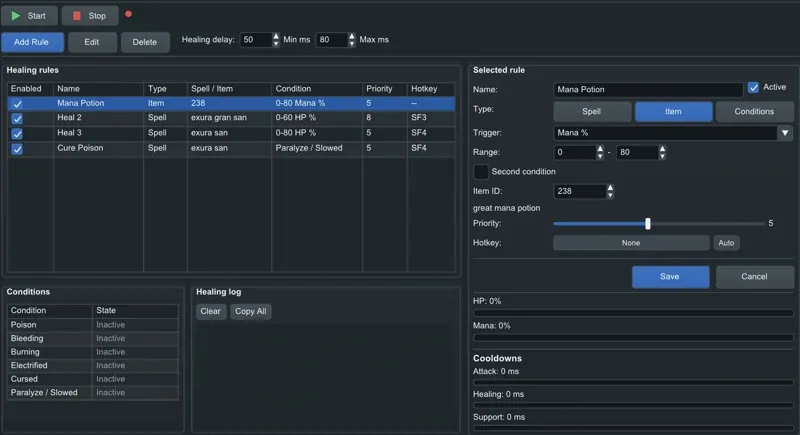Click the Electrified condition row
Screen dimensions: 800x435
[93, 366]
